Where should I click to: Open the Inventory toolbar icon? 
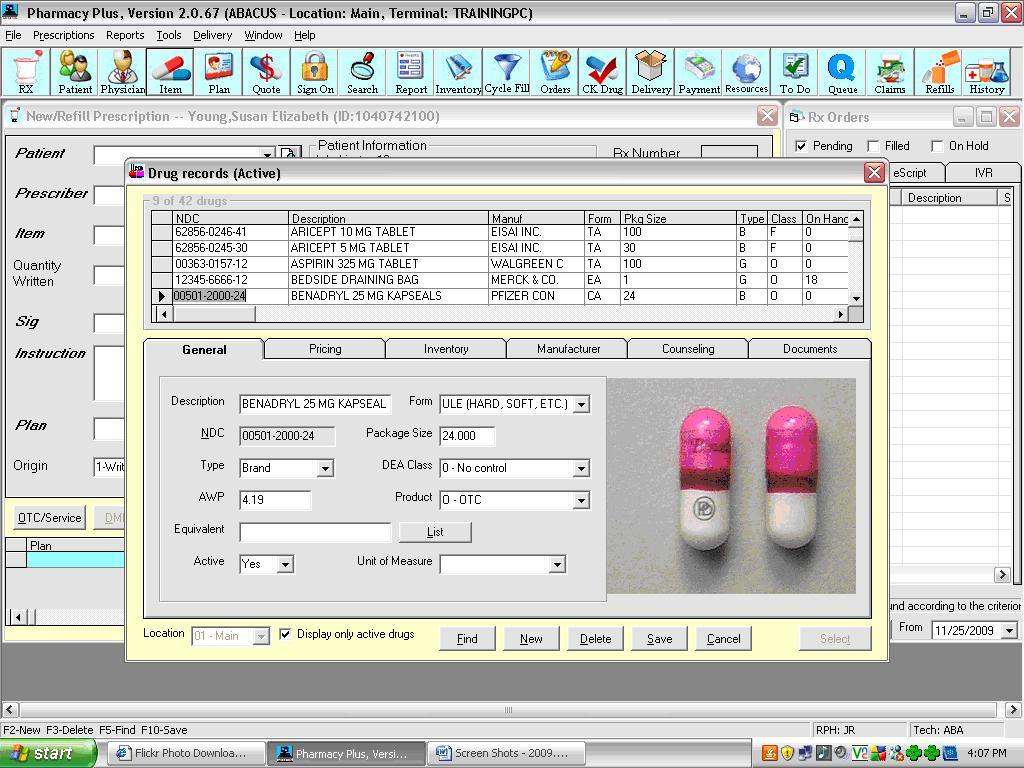click(458, 72)
